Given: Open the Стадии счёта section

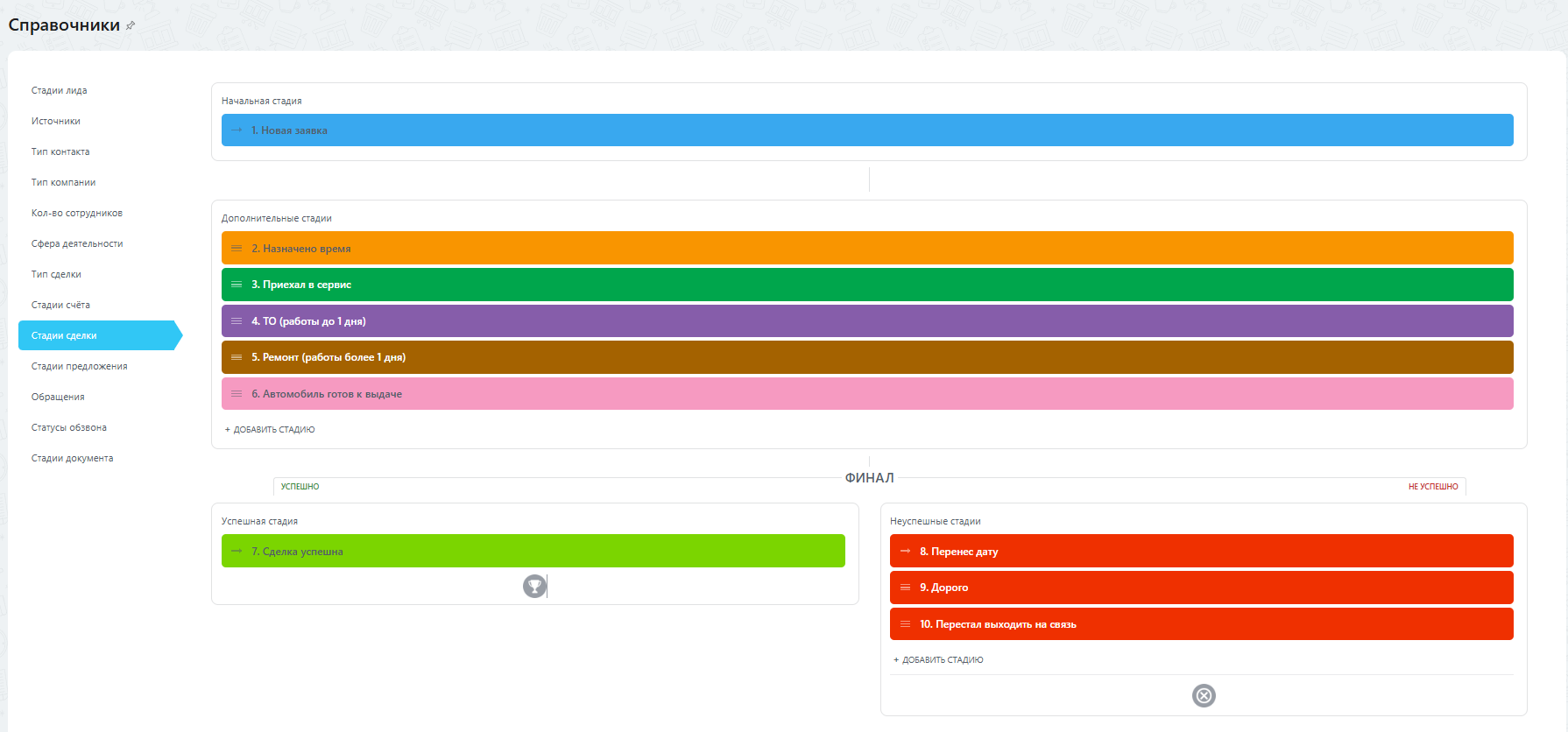Looking at the screenshot, I should (60, 305).
